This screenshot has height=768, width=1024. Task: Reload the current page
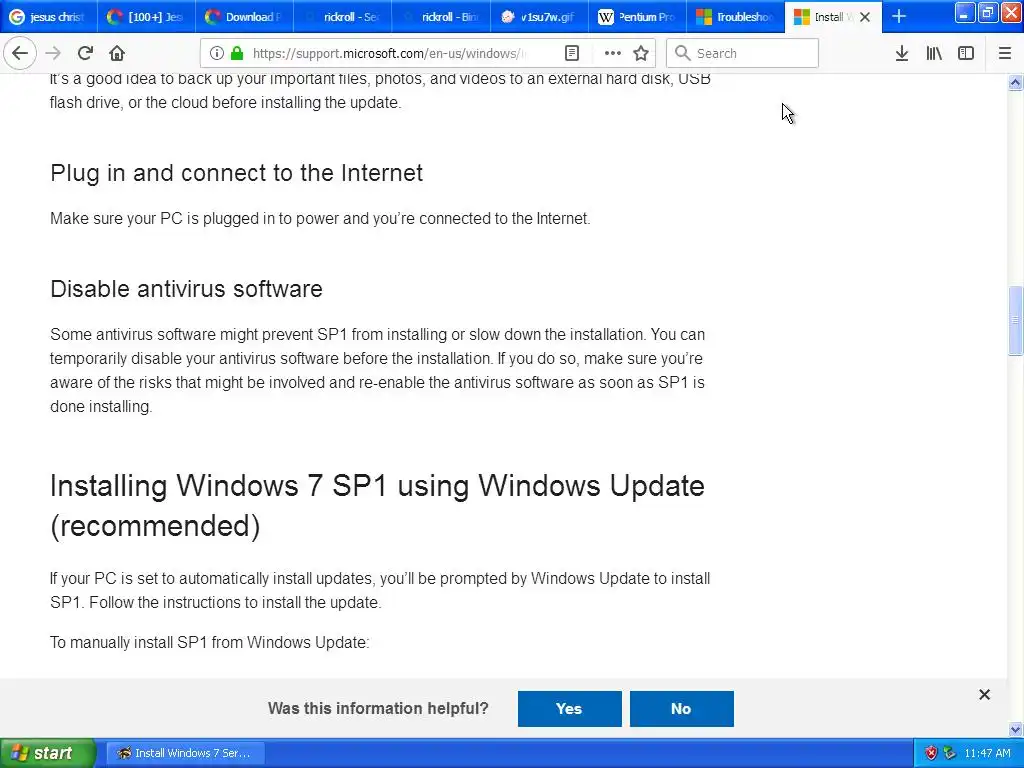(85, 54)
